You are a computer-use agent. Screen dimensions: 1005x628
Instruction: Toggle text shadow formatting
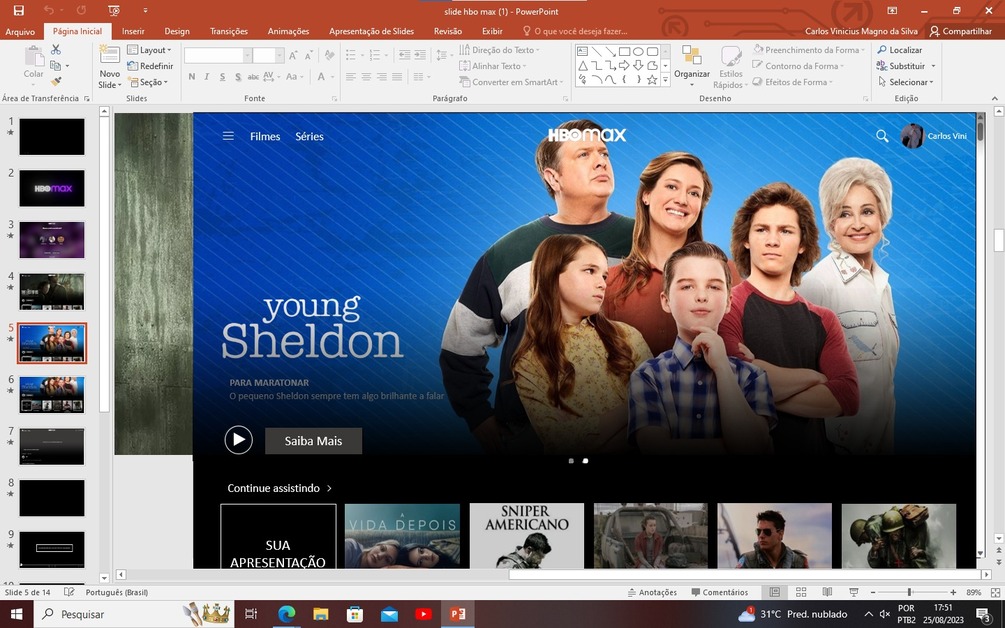click(x=238, y=77)
